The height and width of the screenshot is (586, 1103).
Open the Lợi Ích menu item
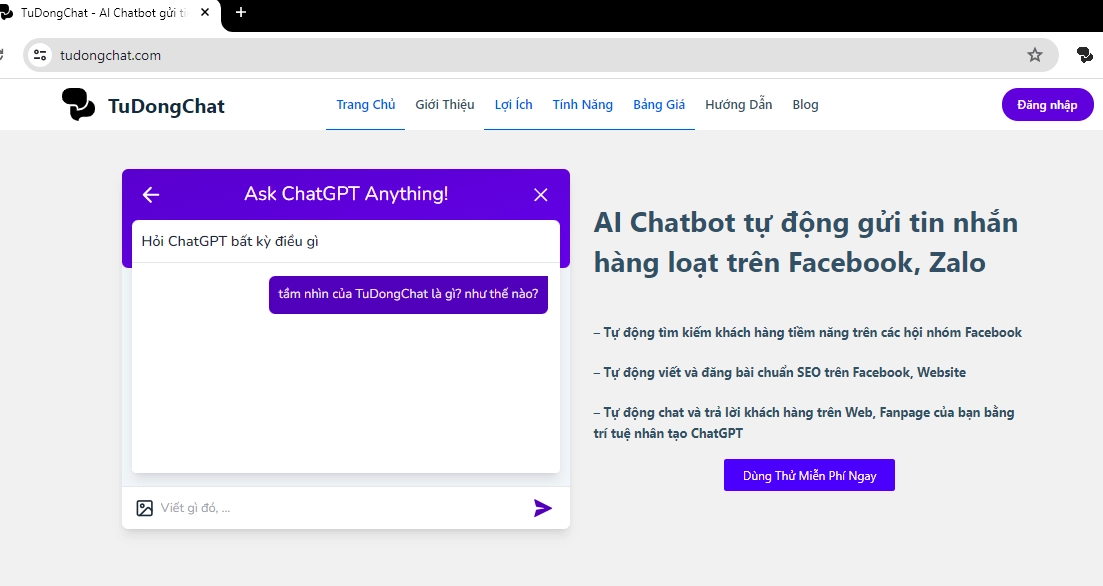[x=514, y=105]
